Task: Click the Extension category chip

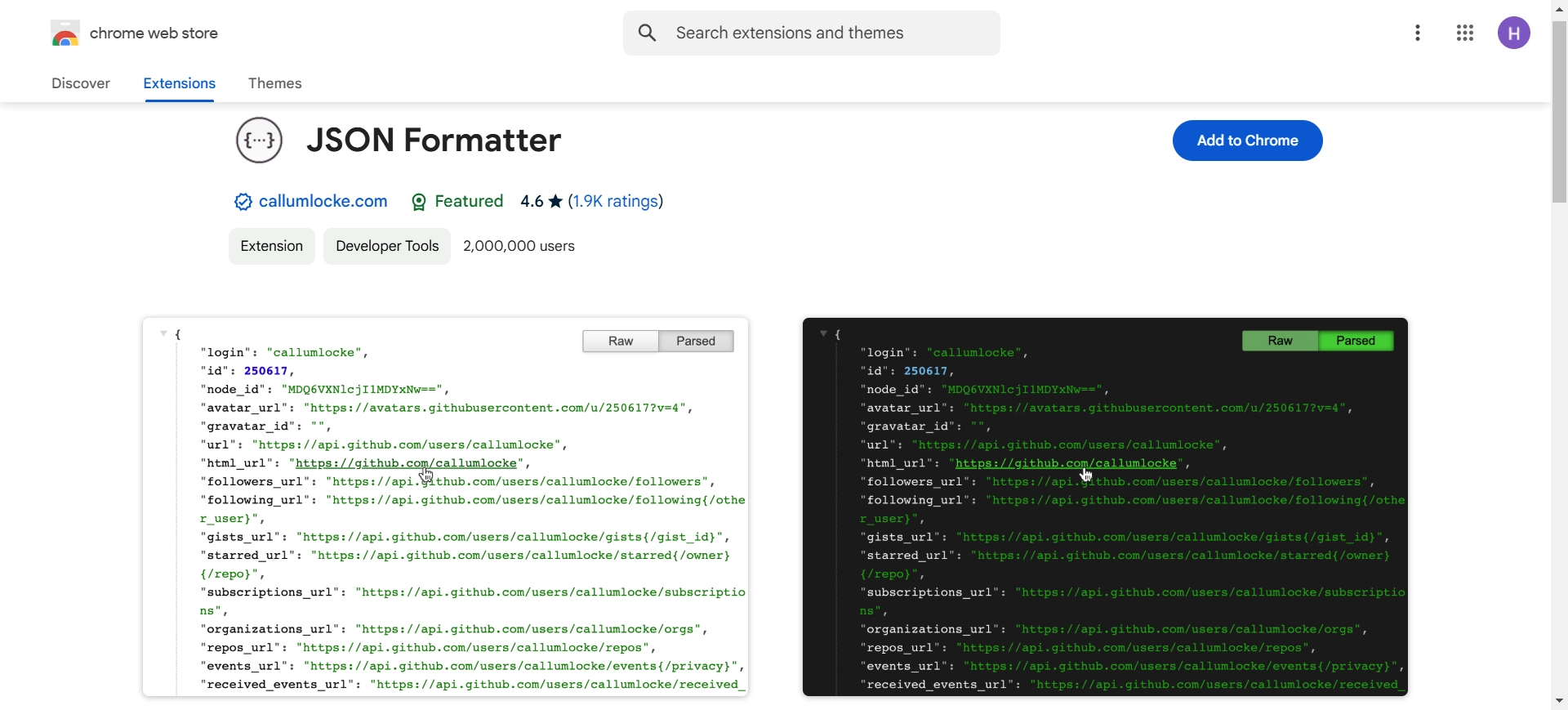Action: [x=272, y=247]
